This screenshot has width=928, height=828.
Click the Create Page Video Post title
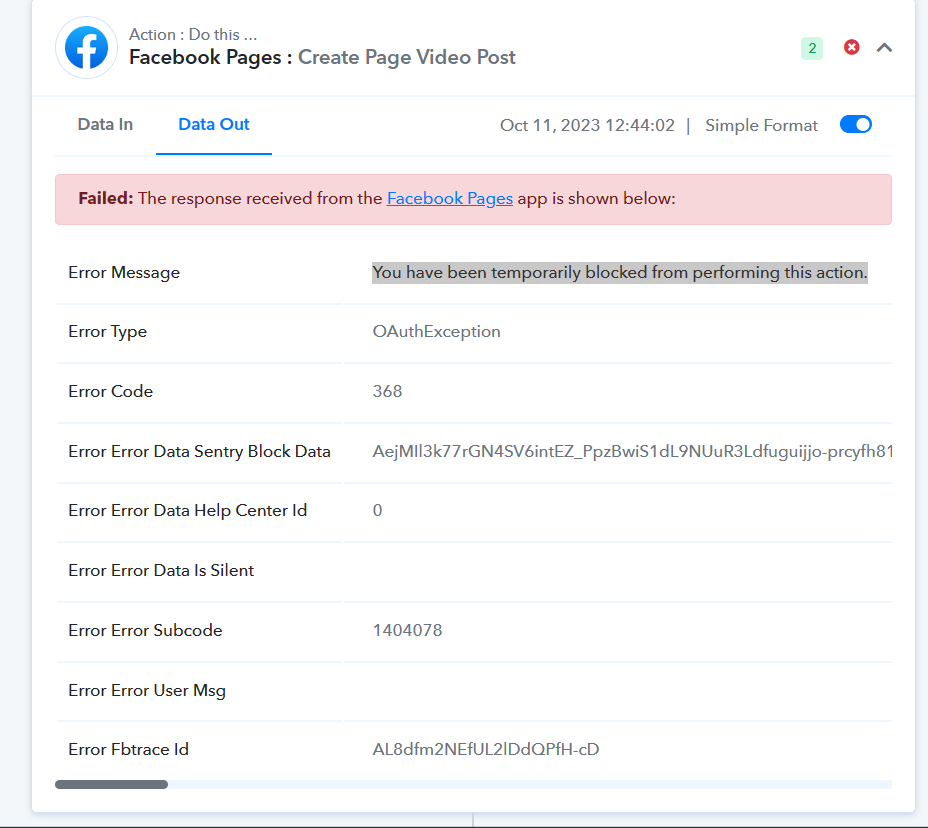(x=407, y=57)
